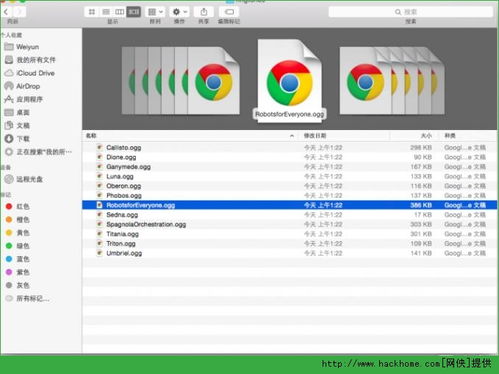
Task: Go back with the left arrow button
Action: tap(6, 12)
